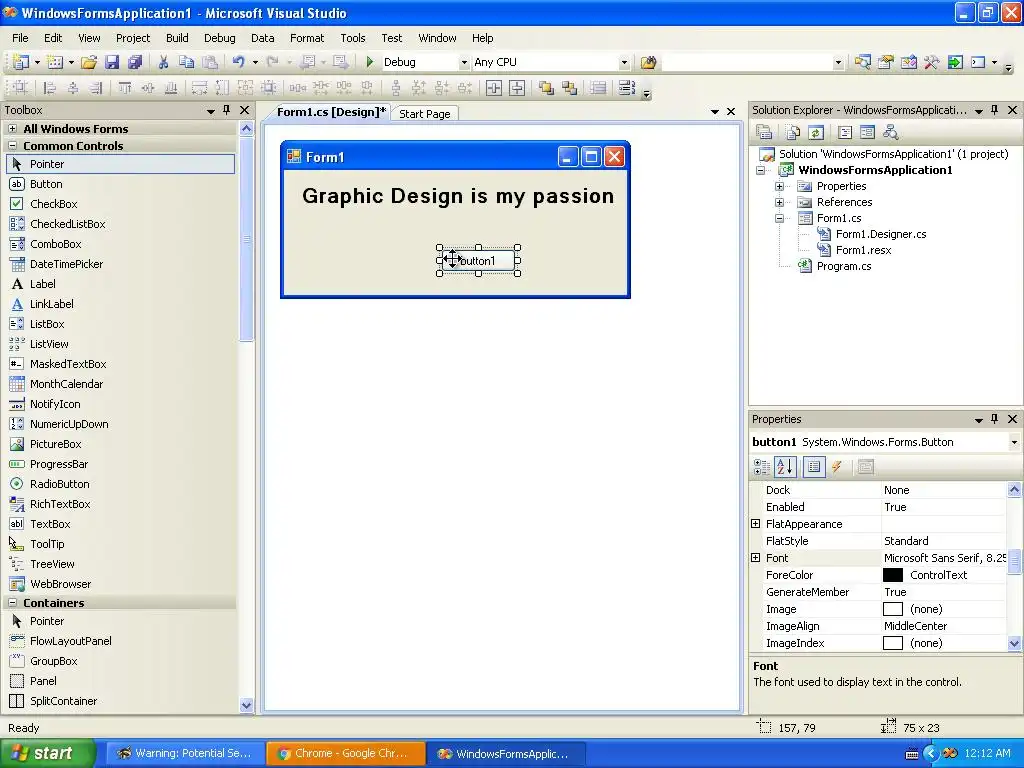Image resolution: width=1024 pixels, height=768 pixels.
Task: Toggle auto-hide pin on Toolbox panel
Action: click(x=227, y=110)
